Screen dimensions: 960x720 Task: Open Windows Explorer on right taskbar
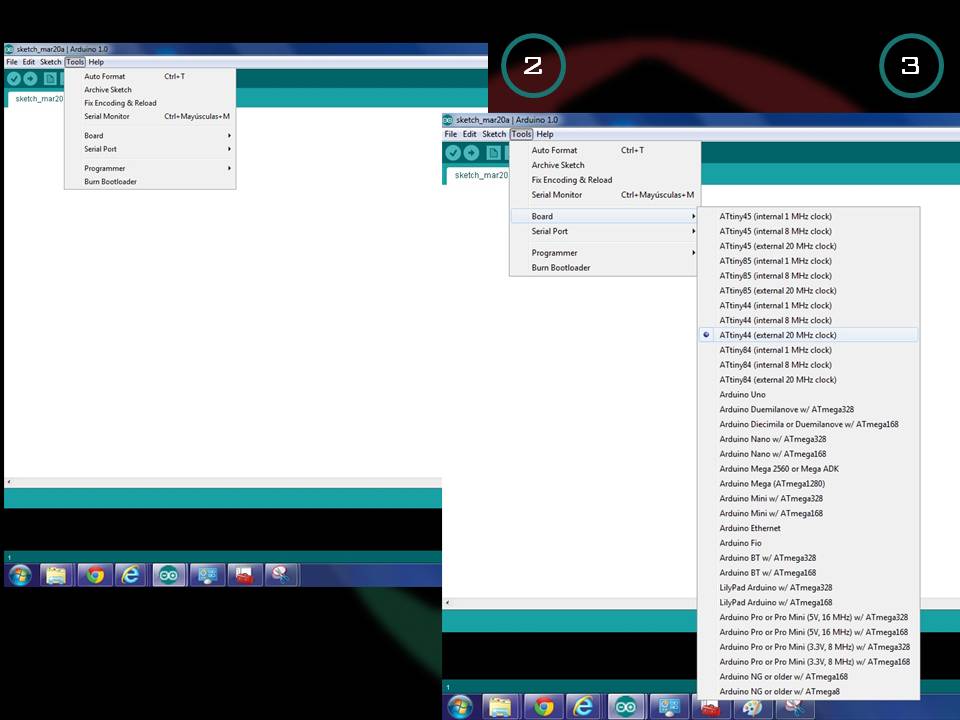click(500, 707)
